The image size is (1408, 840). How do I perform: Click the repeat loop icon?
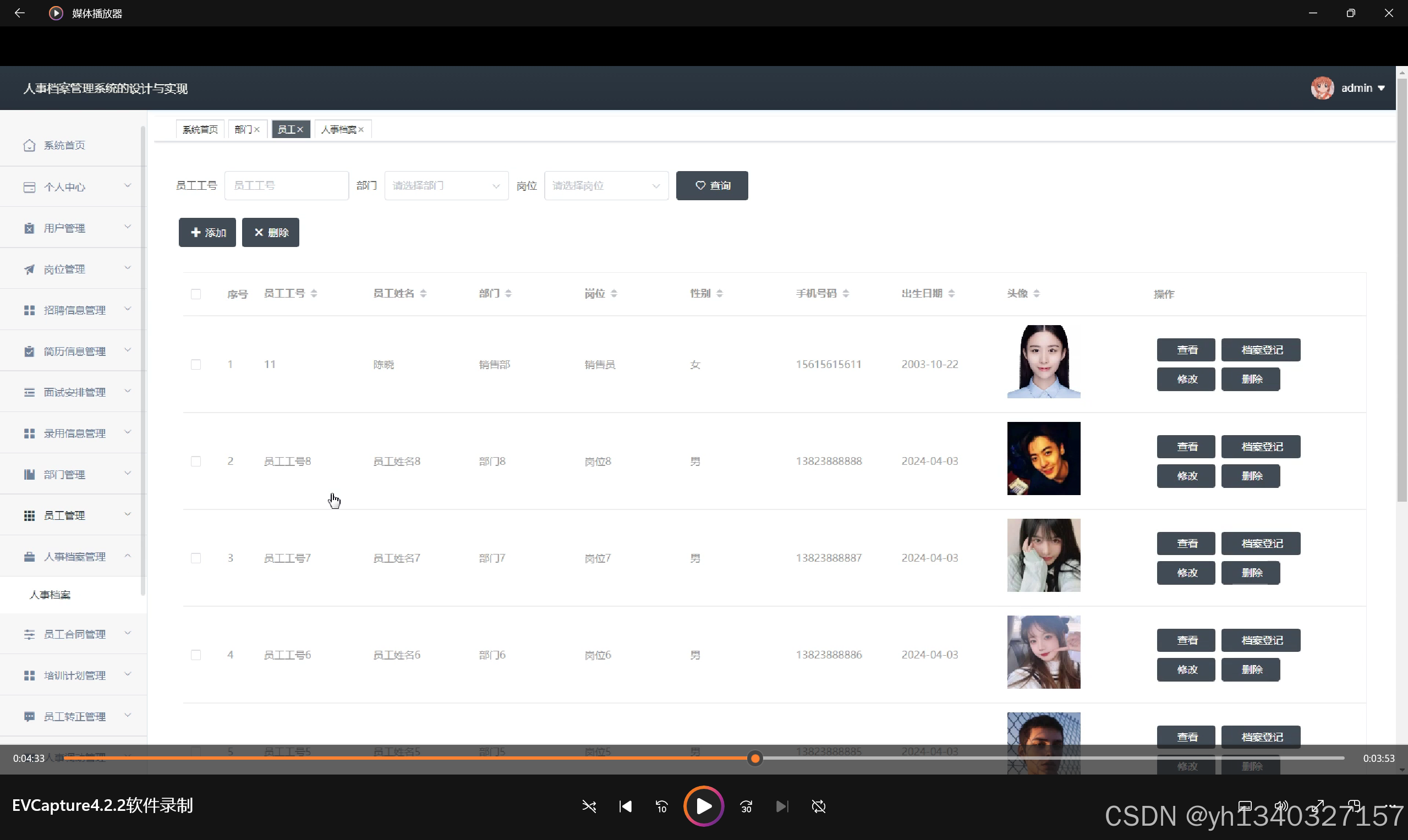coord(819,806)
